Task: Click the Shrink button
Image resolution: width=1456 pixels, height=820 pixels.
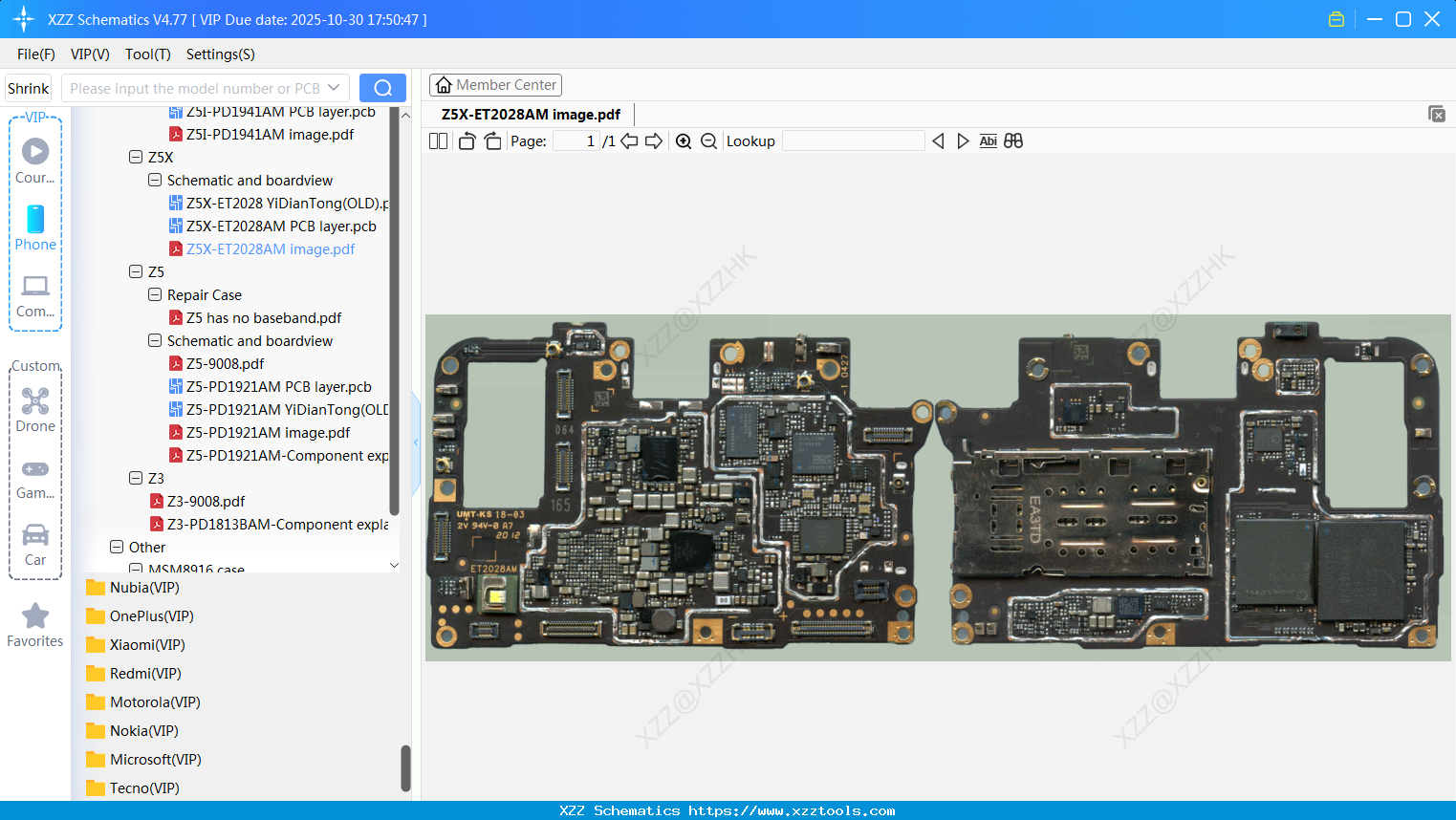Action: pyautogui.click(x=29, y=88)
